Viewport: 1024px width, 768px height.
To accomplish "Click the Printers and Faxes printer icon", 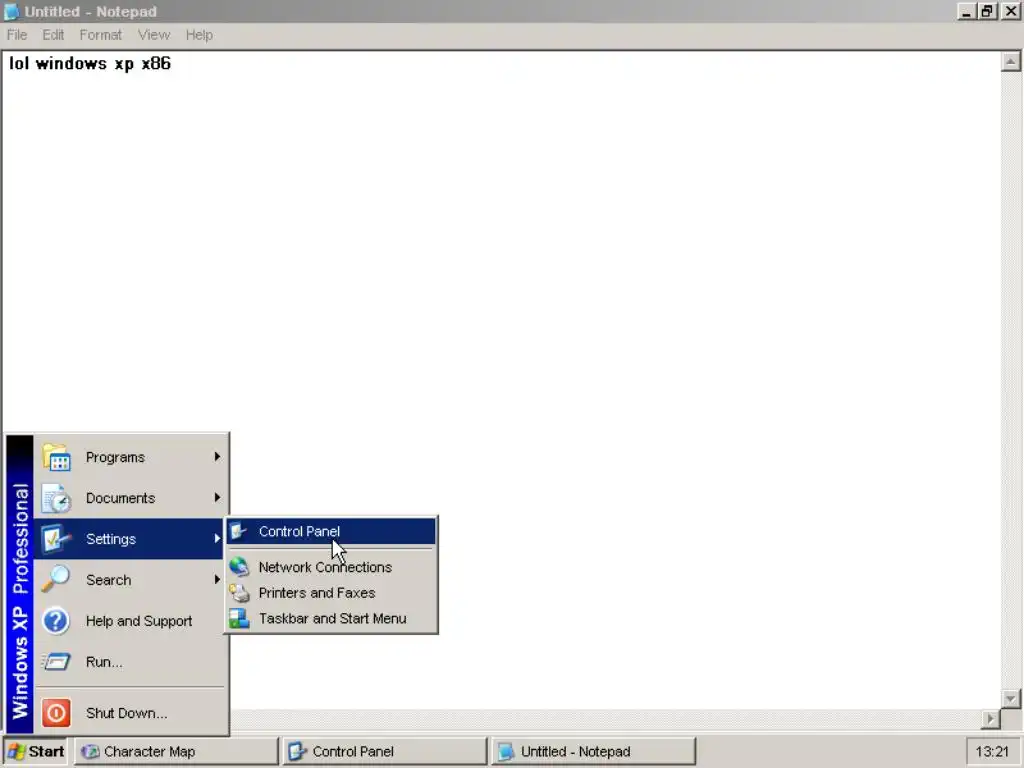I will point(239,592).
